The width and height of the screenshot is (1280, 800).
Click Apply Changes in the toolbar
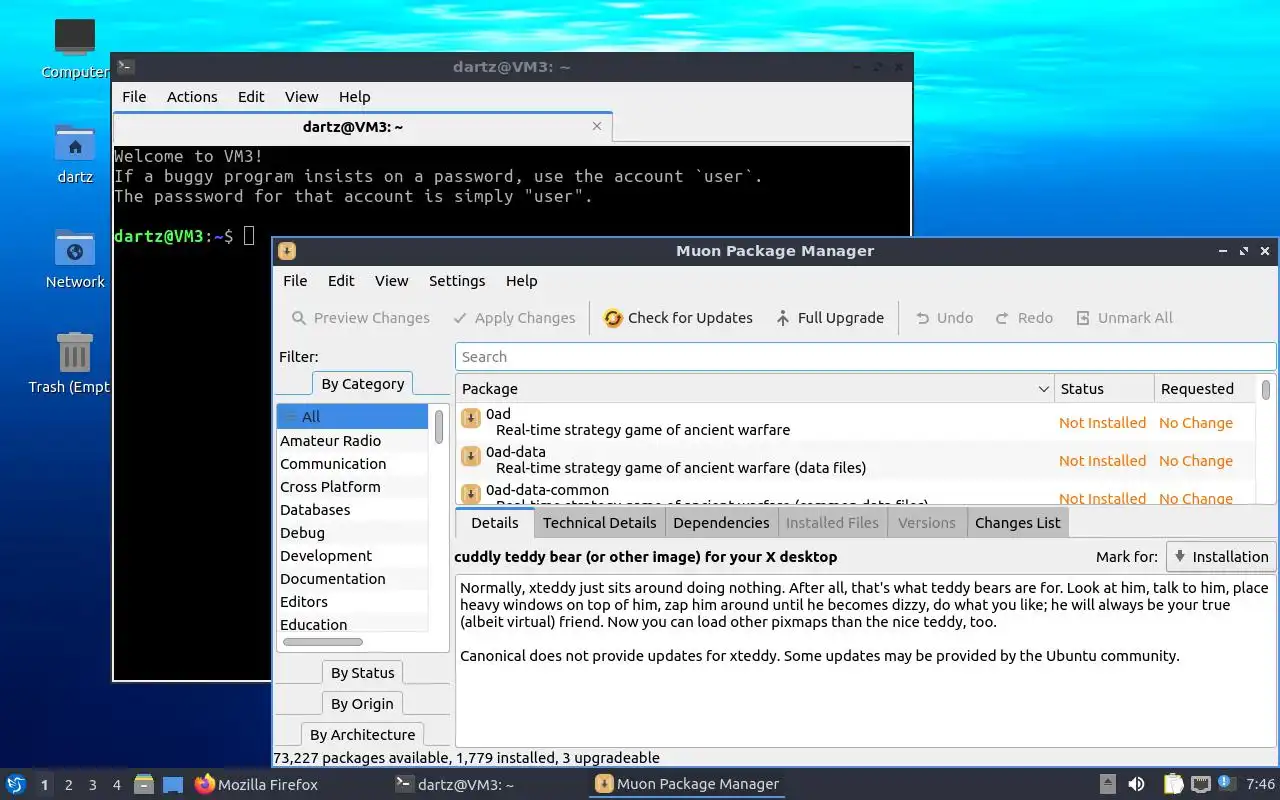(x=514, y=318)
